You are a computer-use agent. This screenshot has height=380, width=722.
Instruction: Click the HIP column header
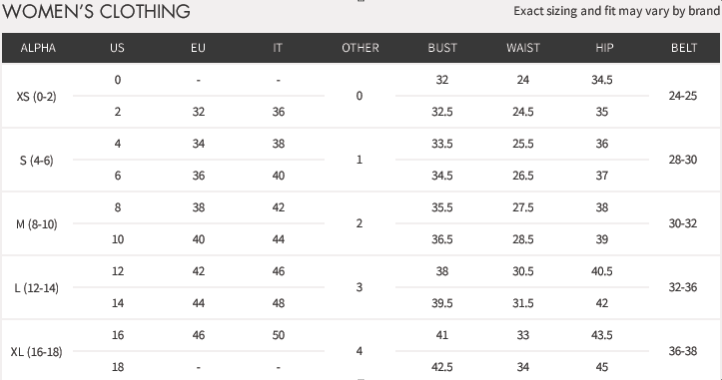(604, 48)
